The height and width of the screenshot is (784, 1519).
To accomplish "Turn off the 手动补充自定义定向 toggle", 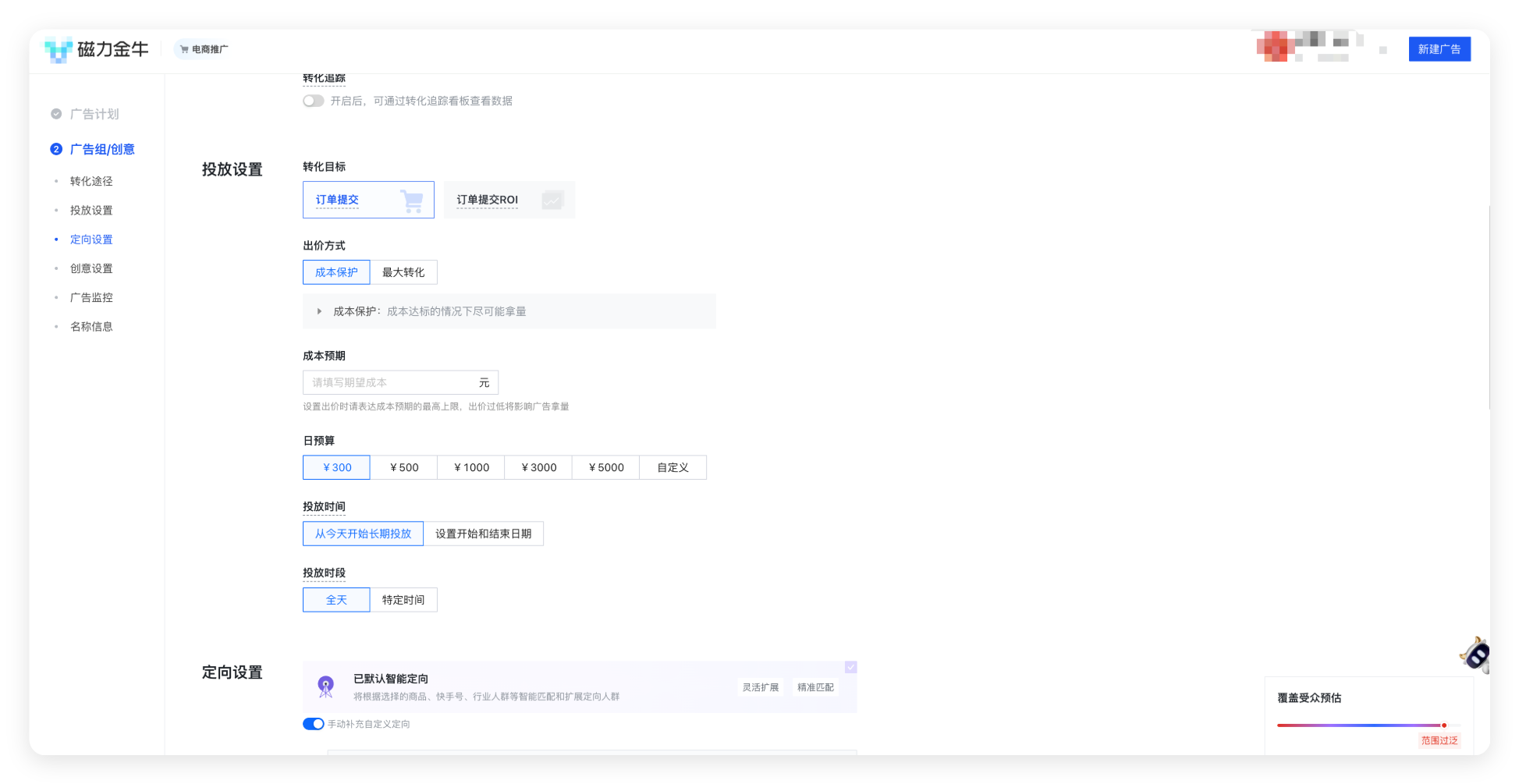I will 313,724.
